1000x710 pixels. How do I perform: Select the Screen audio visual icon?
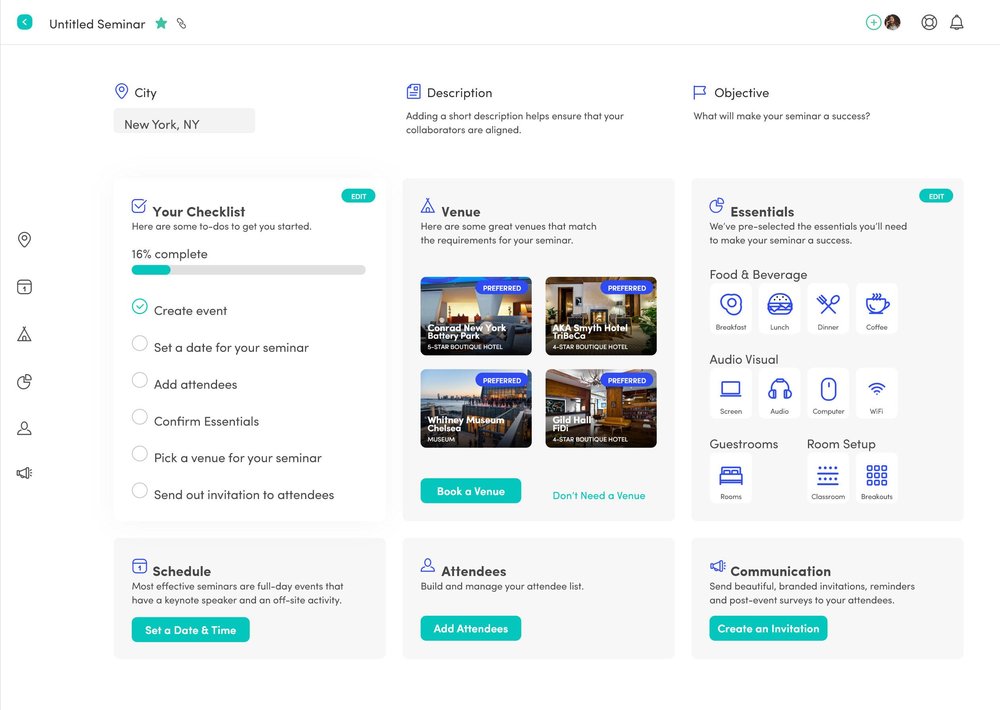click(731, 393)
